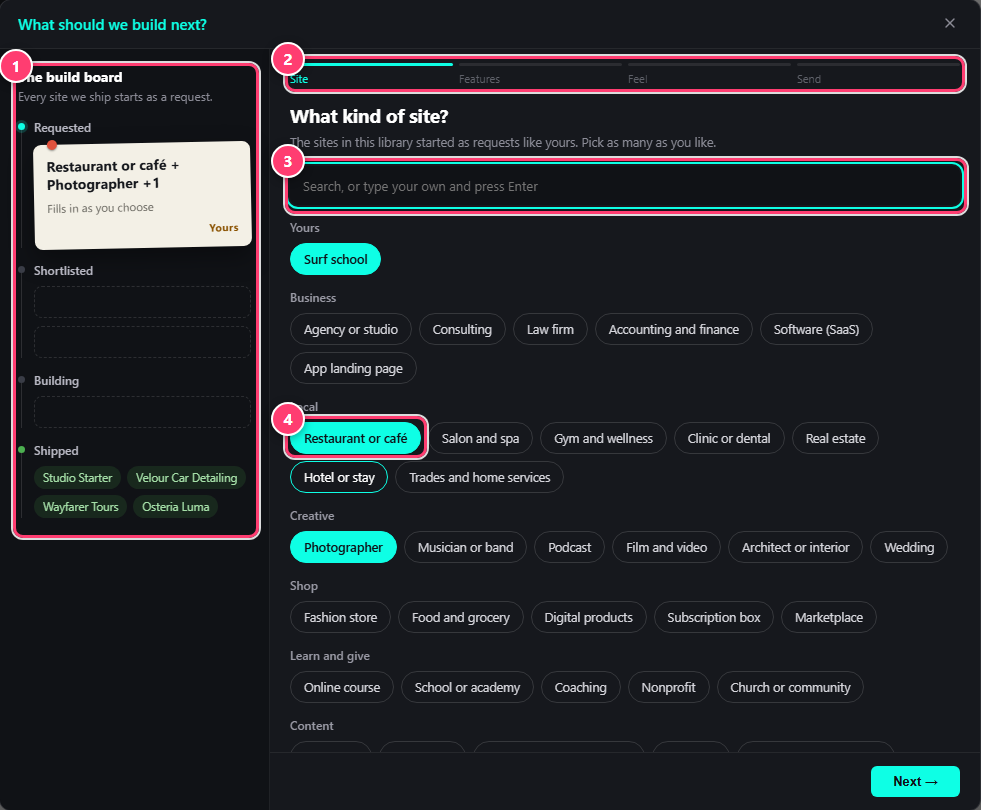Select the Marketplace chip

coord(828,617)
